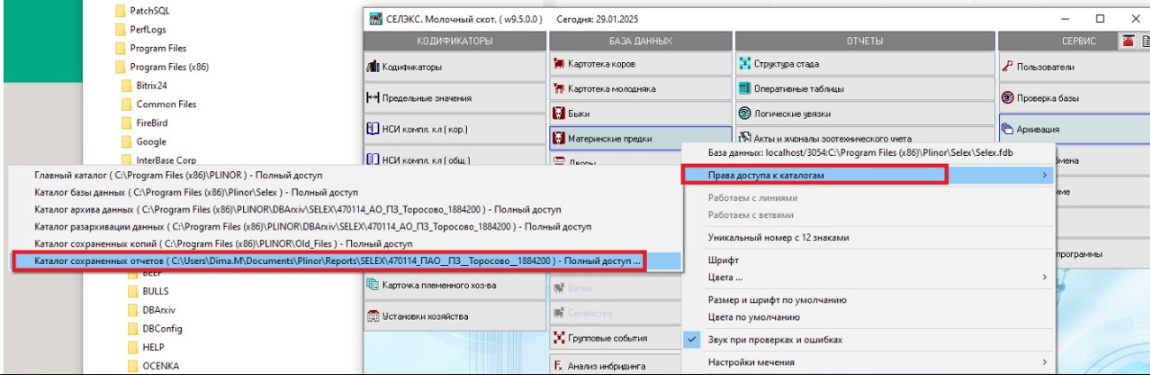Click the Архивация icon
Image resolution: width=1150 pixels, height=375 pixels.
click(x=1008, y=129)
